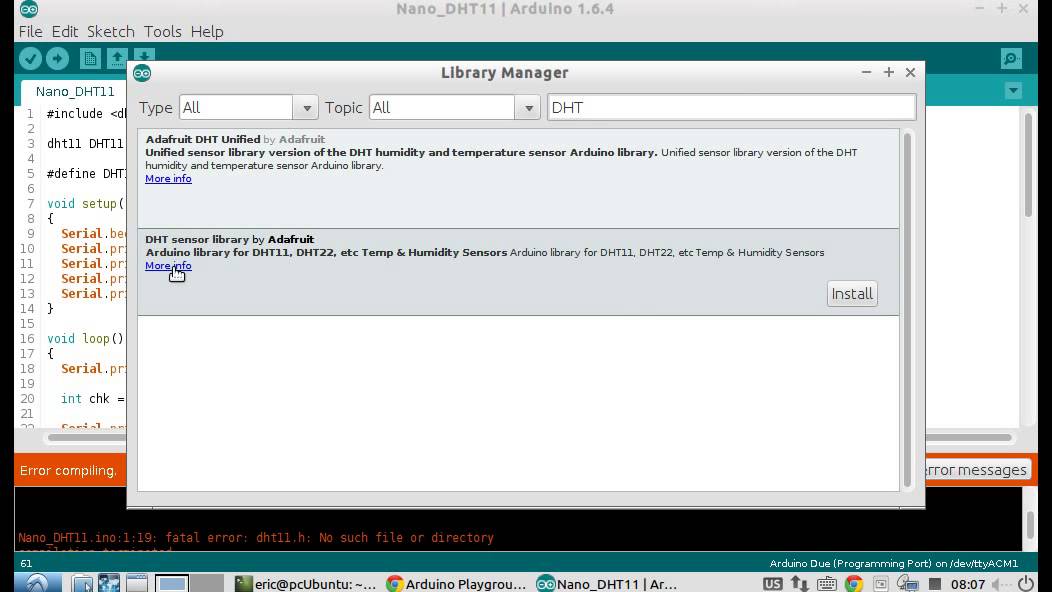This screenshot has height=592, width=1052.
Task: Install the DHT sensor library
Action: point(852,294)
